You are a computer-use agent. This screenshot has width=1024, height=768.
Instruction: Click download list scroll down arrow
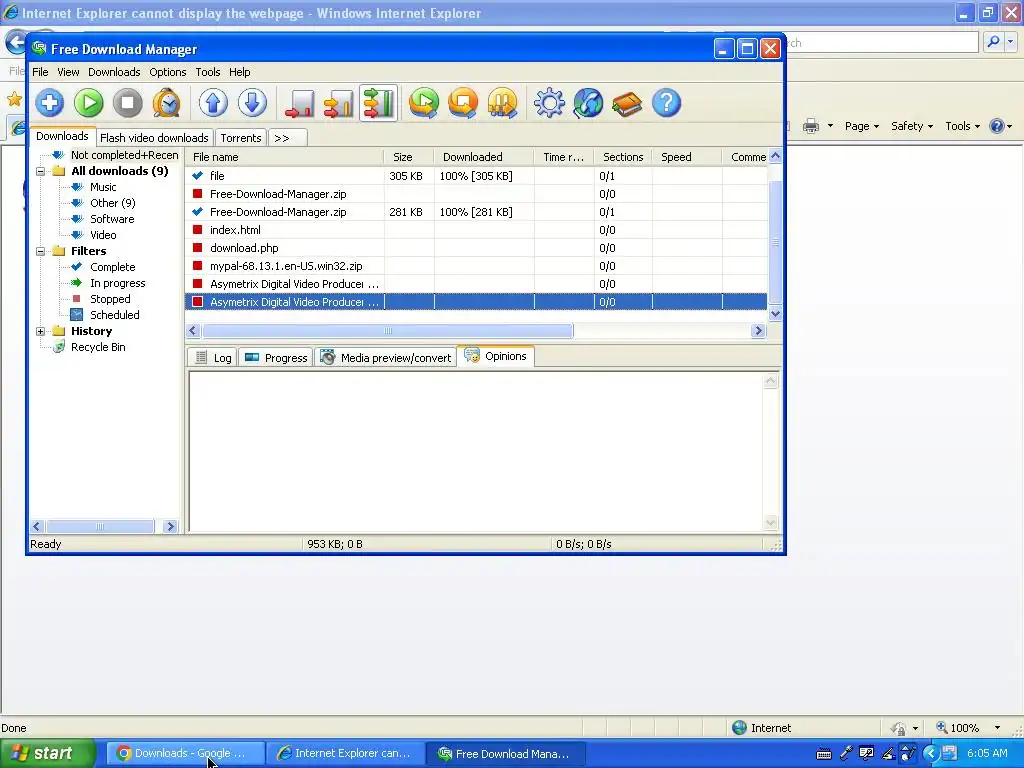pos(775,313)
